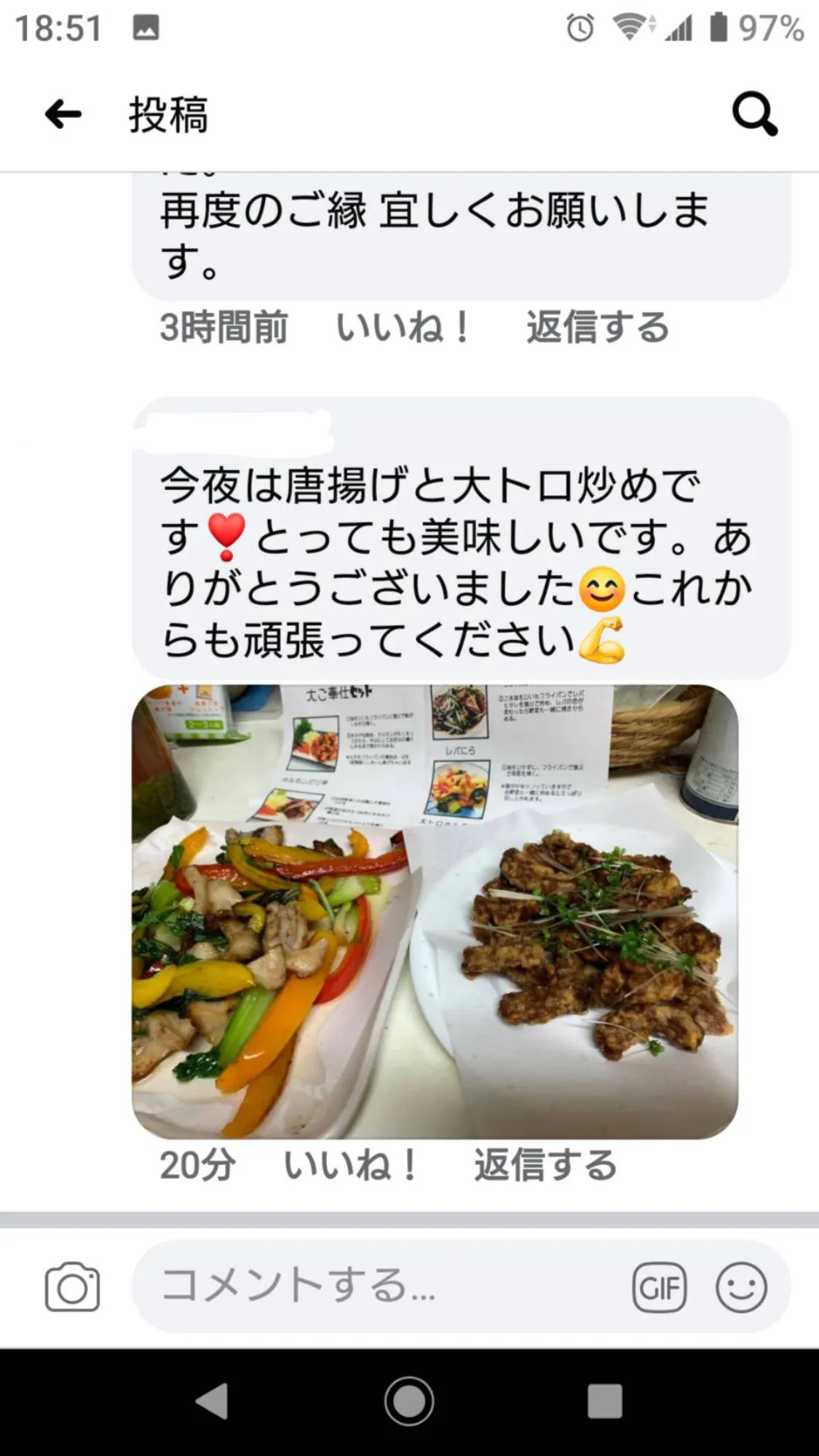Screen dimensions: 819x1456
Task: Tap the 3時間前 timestamp
Action: pos(224,327)
